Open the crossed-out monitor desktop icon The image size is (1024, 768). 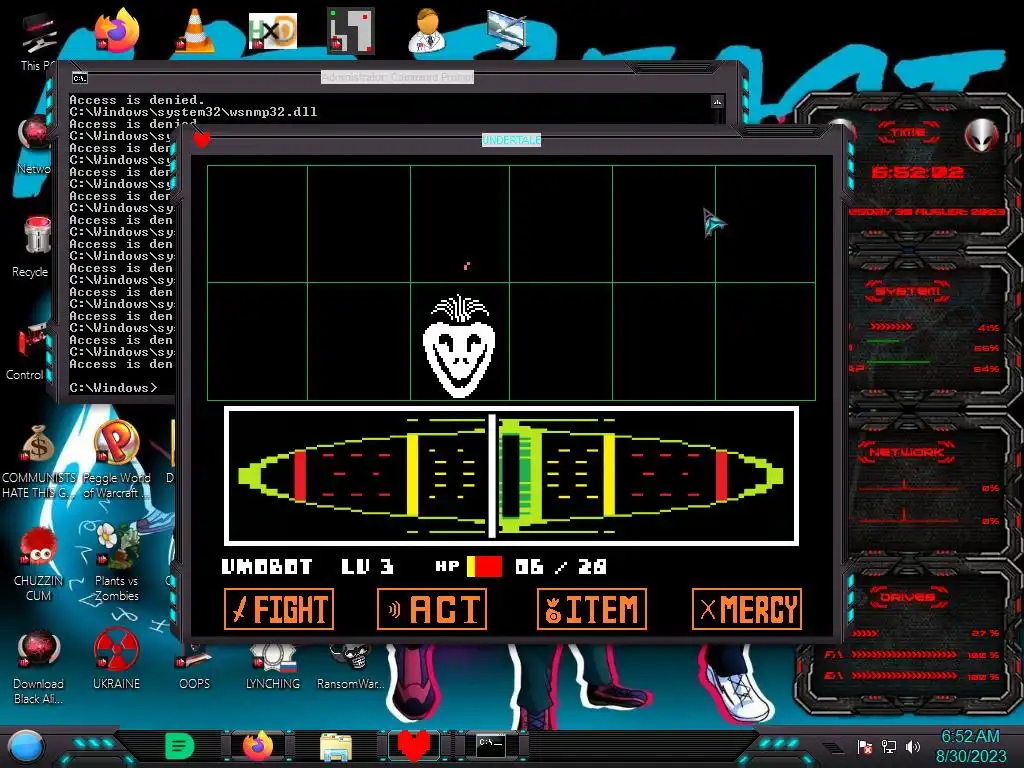click(507, 30)
